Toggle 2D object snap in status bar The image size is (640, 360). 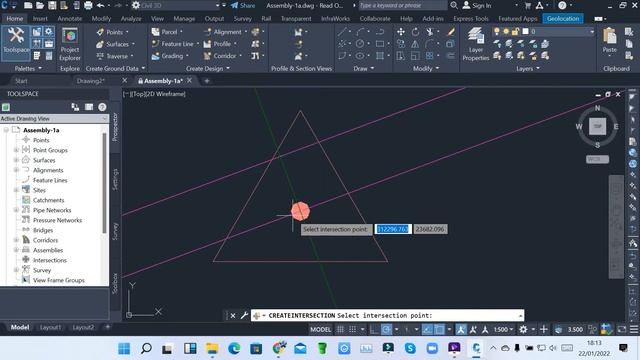[439, 329]
